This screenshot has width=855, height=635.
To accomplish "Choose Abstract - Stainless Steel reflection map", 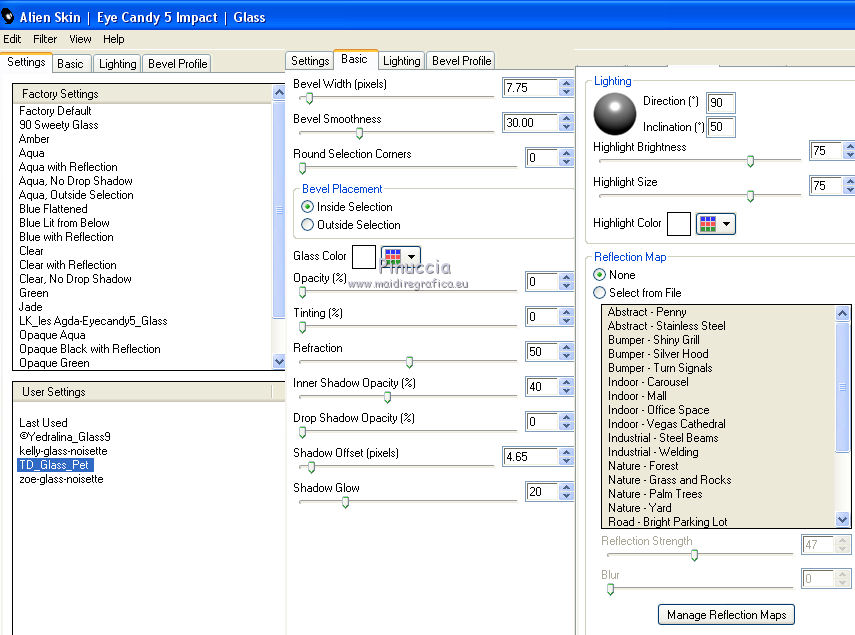I will (666, 326).
